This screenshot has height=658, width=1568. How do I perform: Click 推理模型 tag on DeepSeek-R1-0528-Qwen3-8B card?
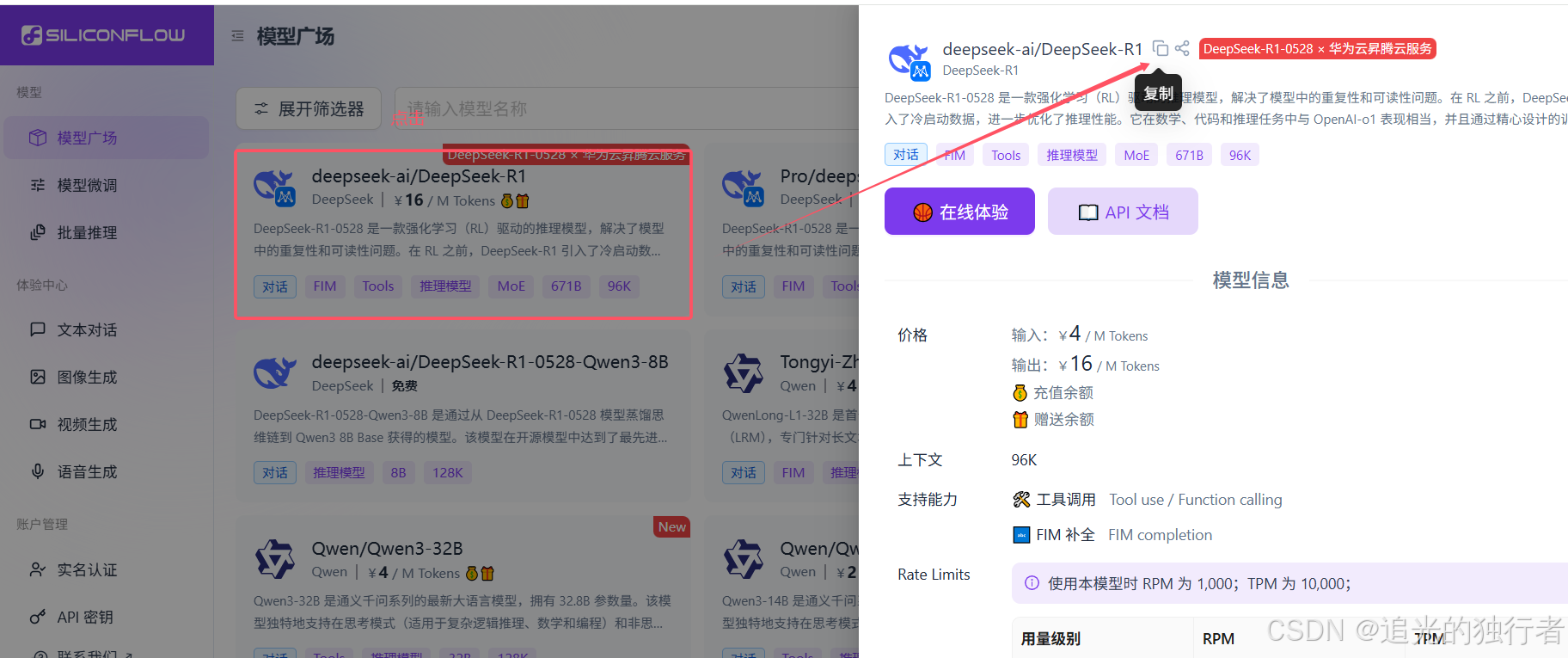click(x=339, y=472)
